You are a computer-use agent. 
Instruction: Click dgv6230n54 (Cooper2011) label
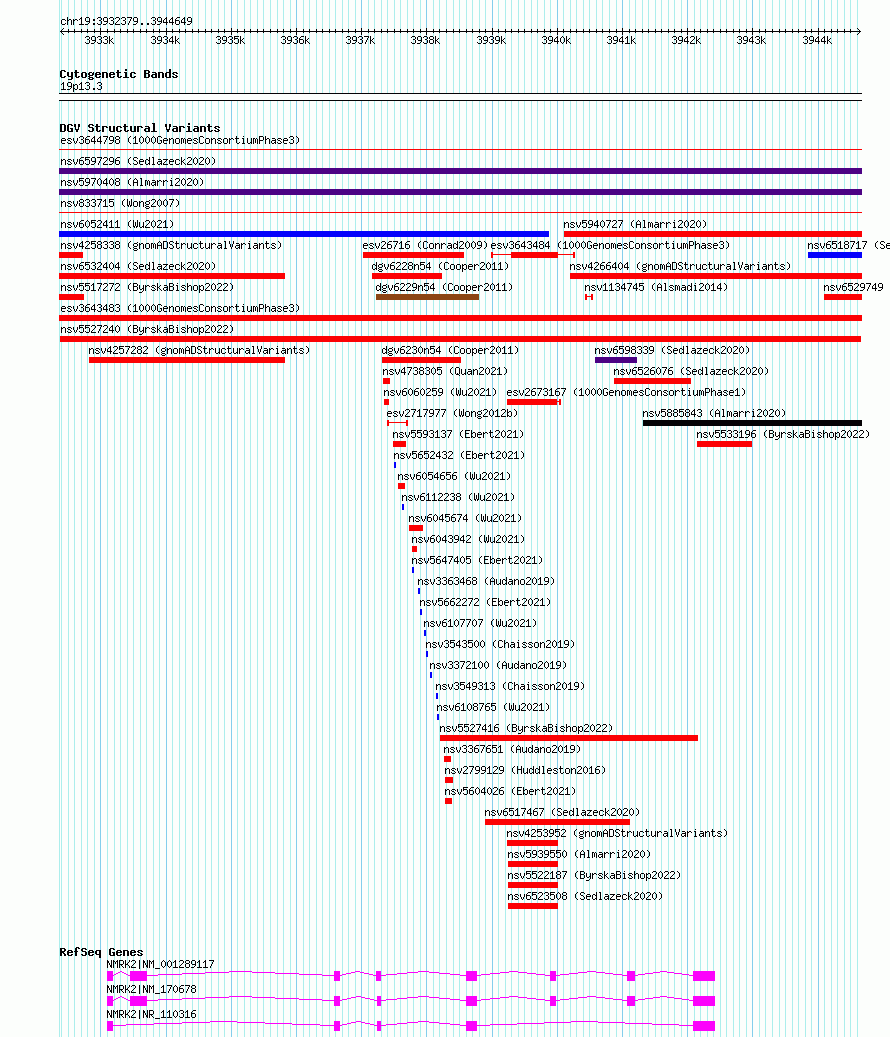[450, 351]
